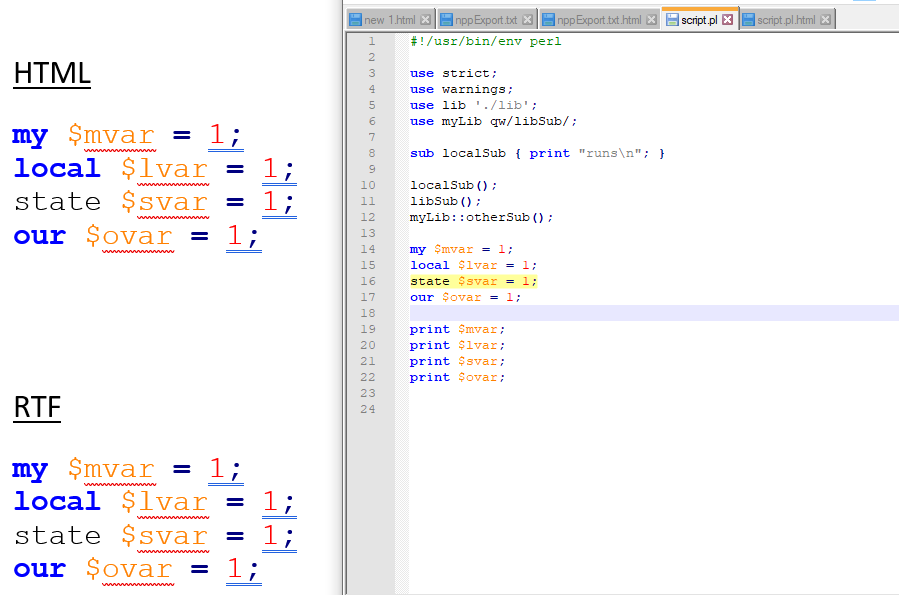The height and width of the screenshot is (595, 899).
Task: Click the HTML heading in the document
Action: click(x=52, y=73)
